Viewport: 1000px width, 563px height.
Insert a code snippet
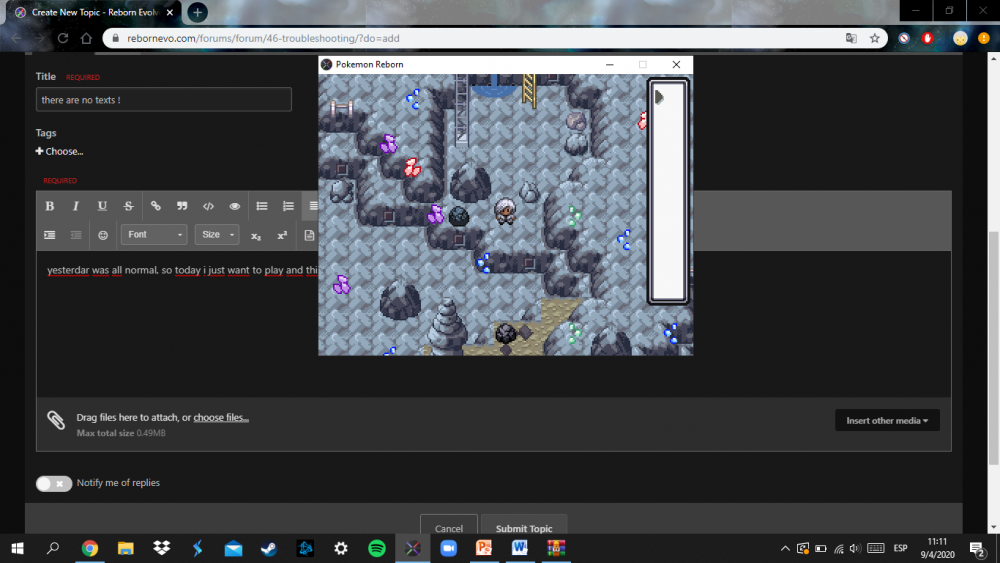click(208, 206)
